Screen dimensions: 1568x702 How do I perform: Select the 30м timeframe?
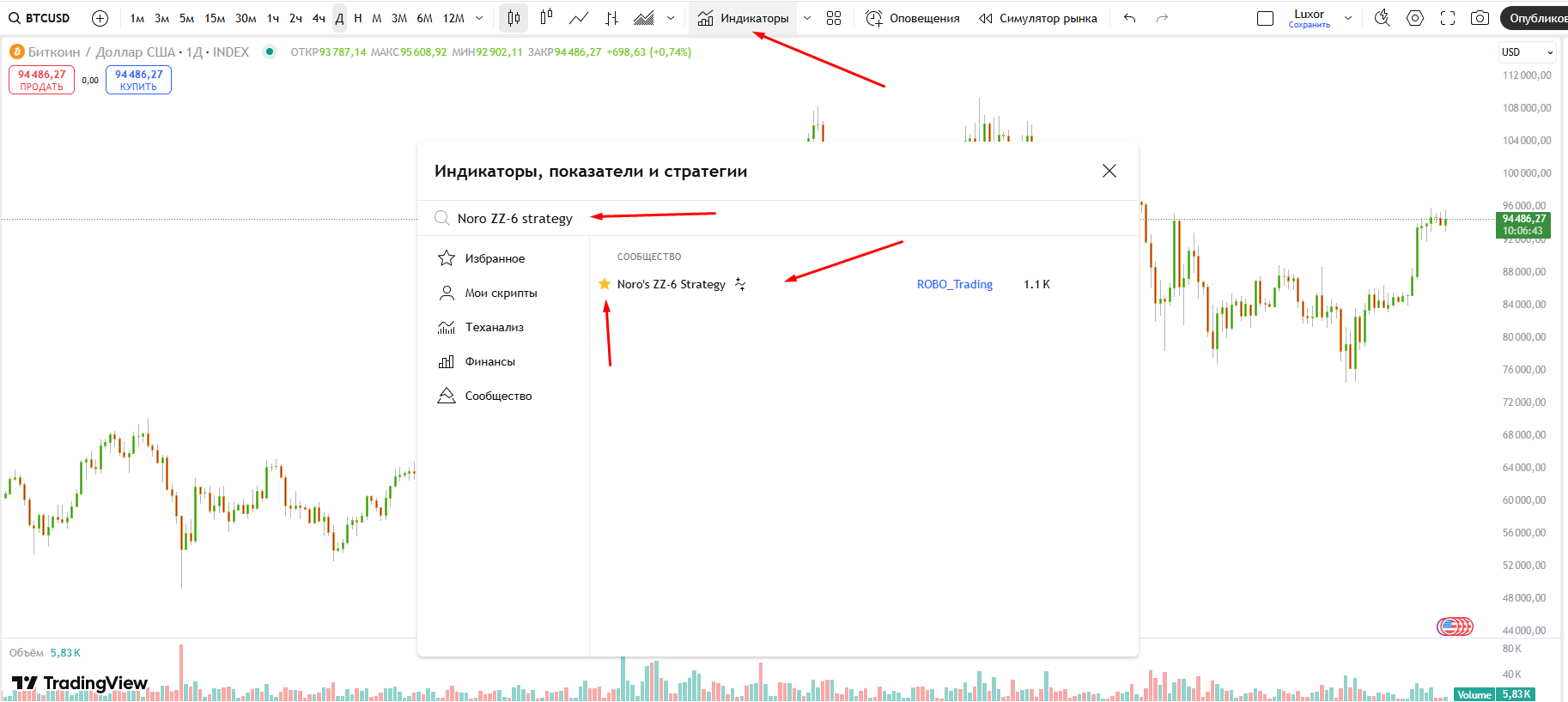246,18
